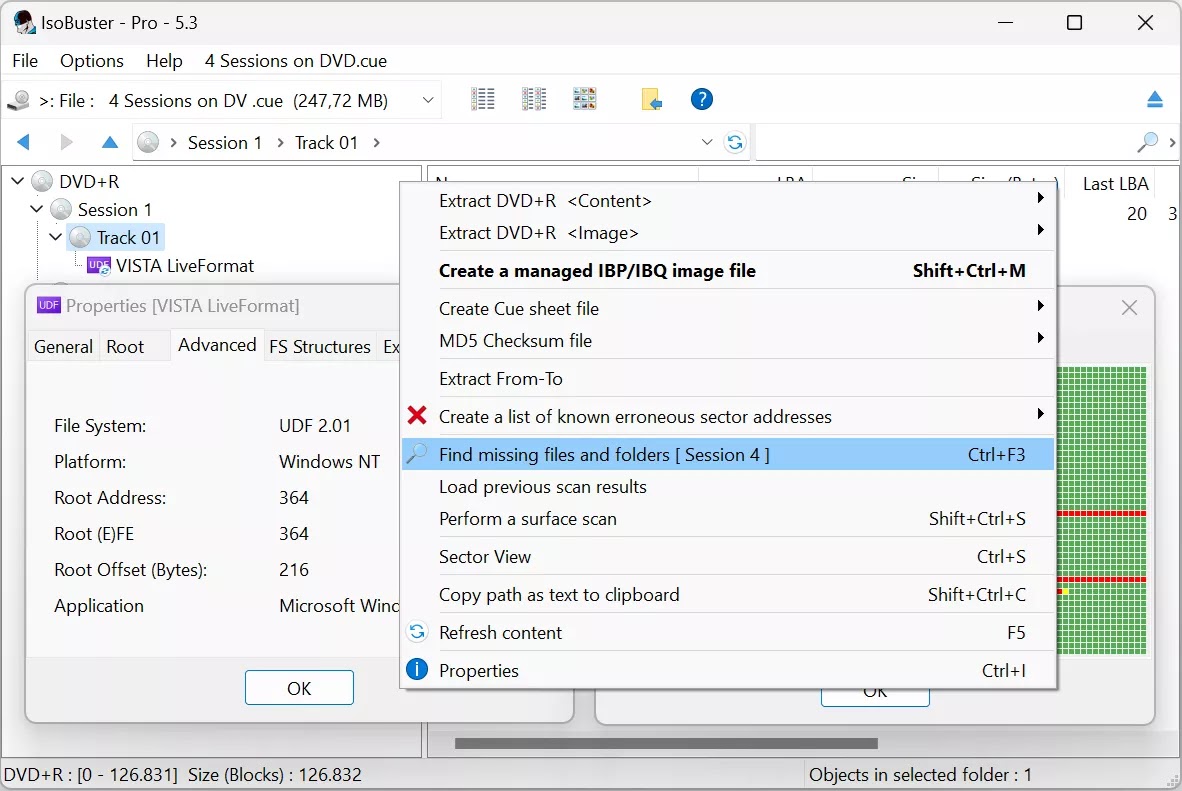
Task: Click the colored thumbnail view toolbar icon
Action: point(584,99)
